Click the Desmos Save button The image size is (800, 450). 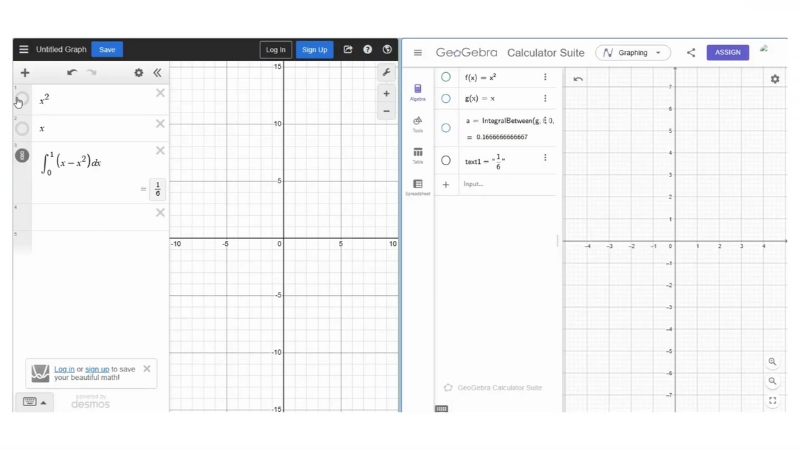coord(107,49)
